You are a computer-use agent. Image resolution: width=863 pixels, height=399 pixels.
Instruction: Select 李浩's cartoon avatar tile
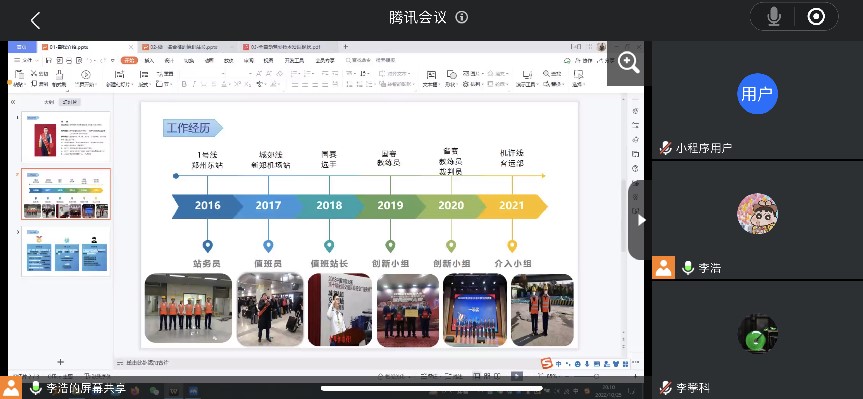757,214
